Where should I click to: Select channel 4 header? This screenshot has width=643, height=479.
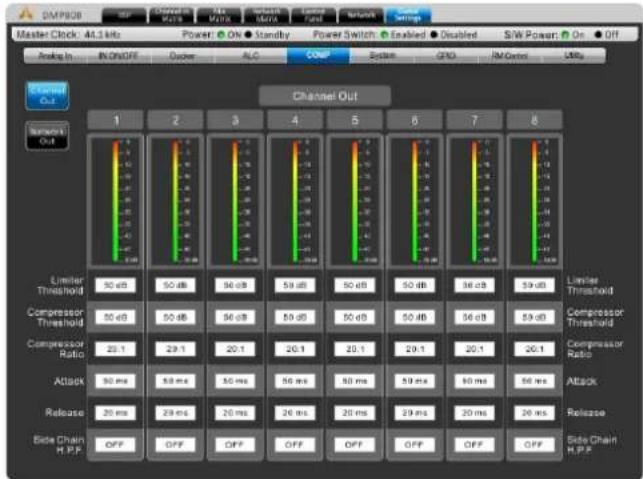pos(295,120)
